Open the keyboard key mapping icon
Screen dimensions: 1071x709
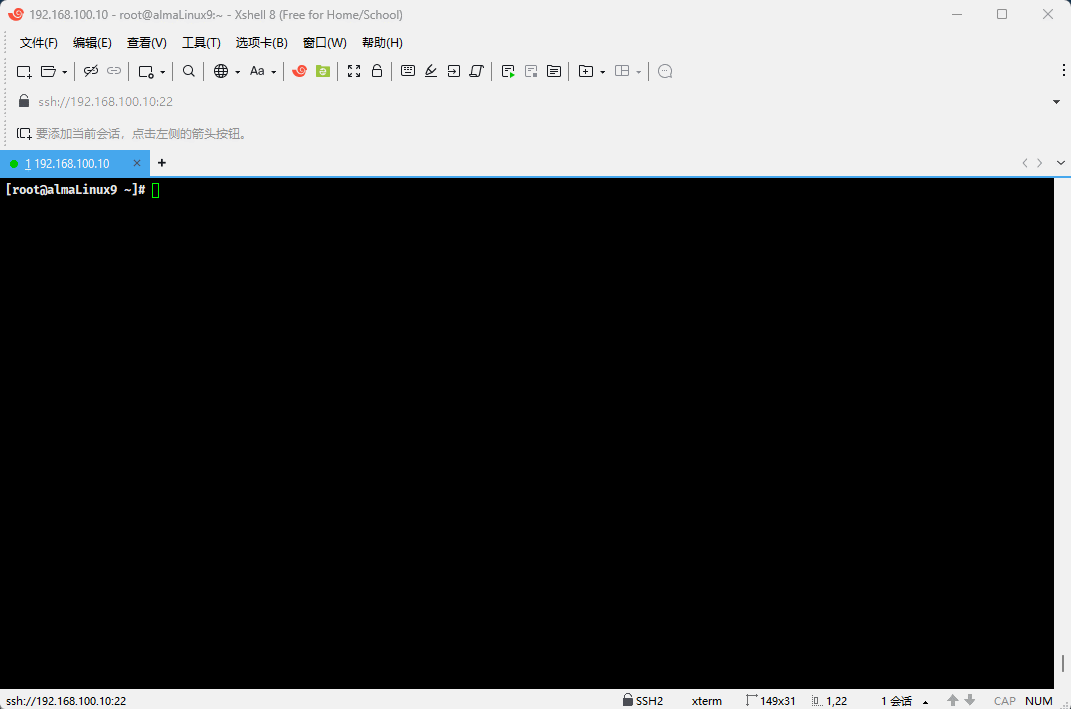click(408, 71)
